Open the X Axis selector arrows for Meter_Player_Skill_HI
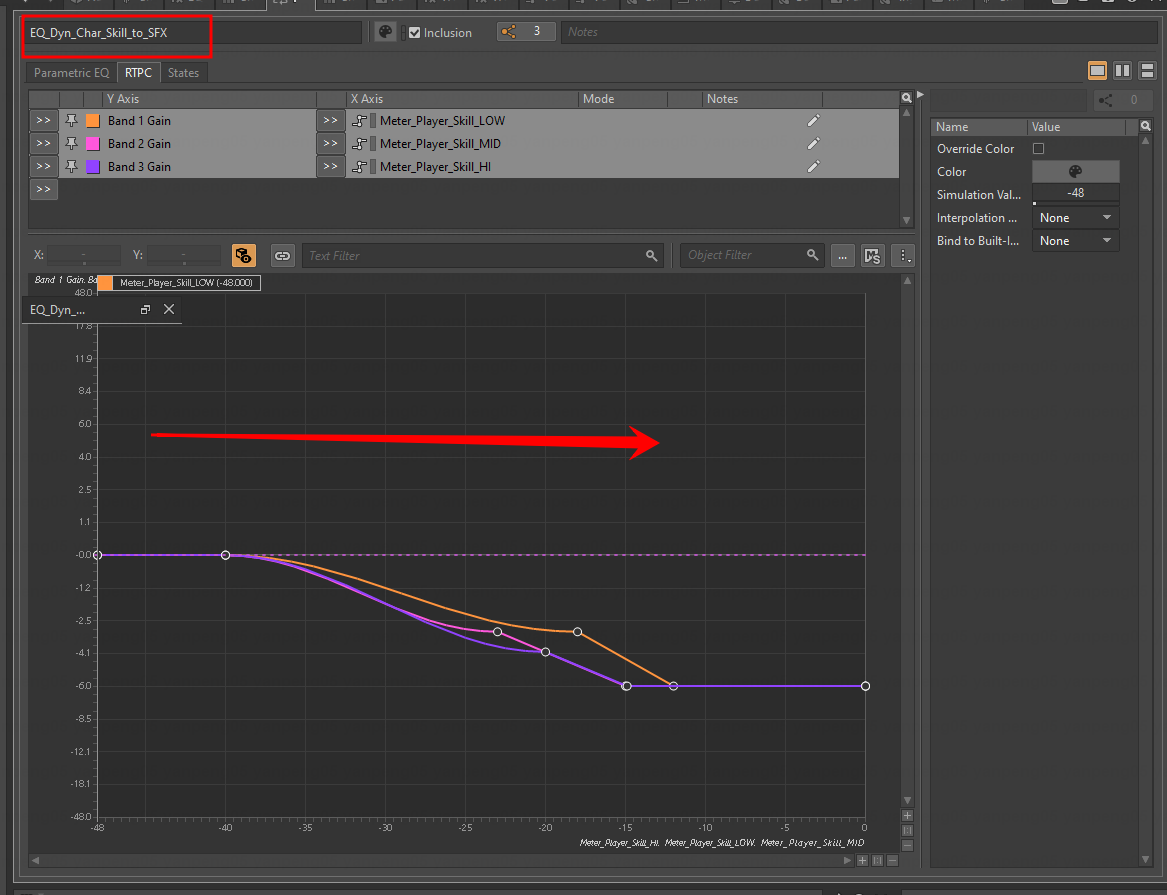The image size is (1167, 895). tap(330, 167)
